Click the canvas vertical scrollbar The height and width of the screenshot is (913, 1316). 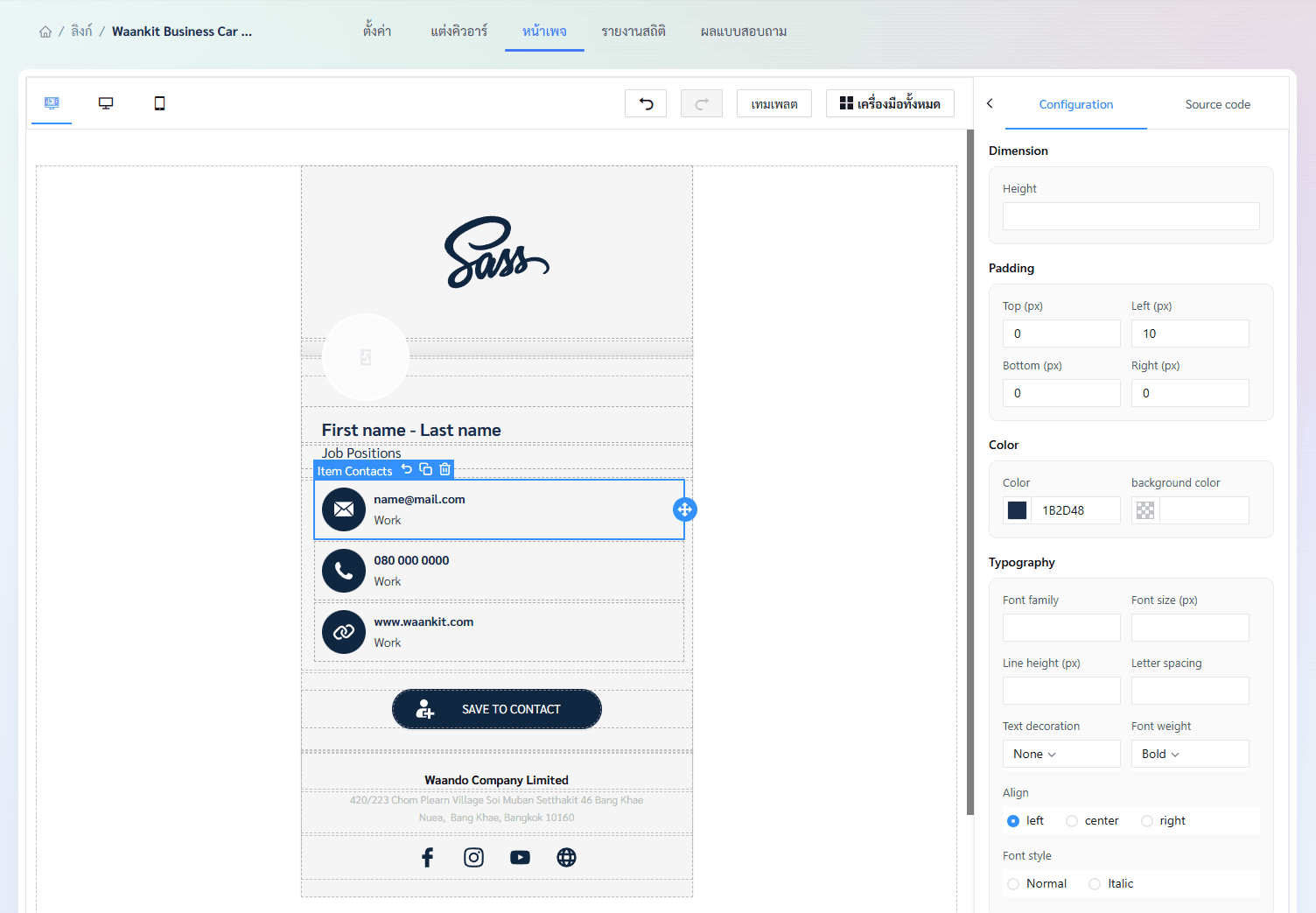click(x=970, y=473)
